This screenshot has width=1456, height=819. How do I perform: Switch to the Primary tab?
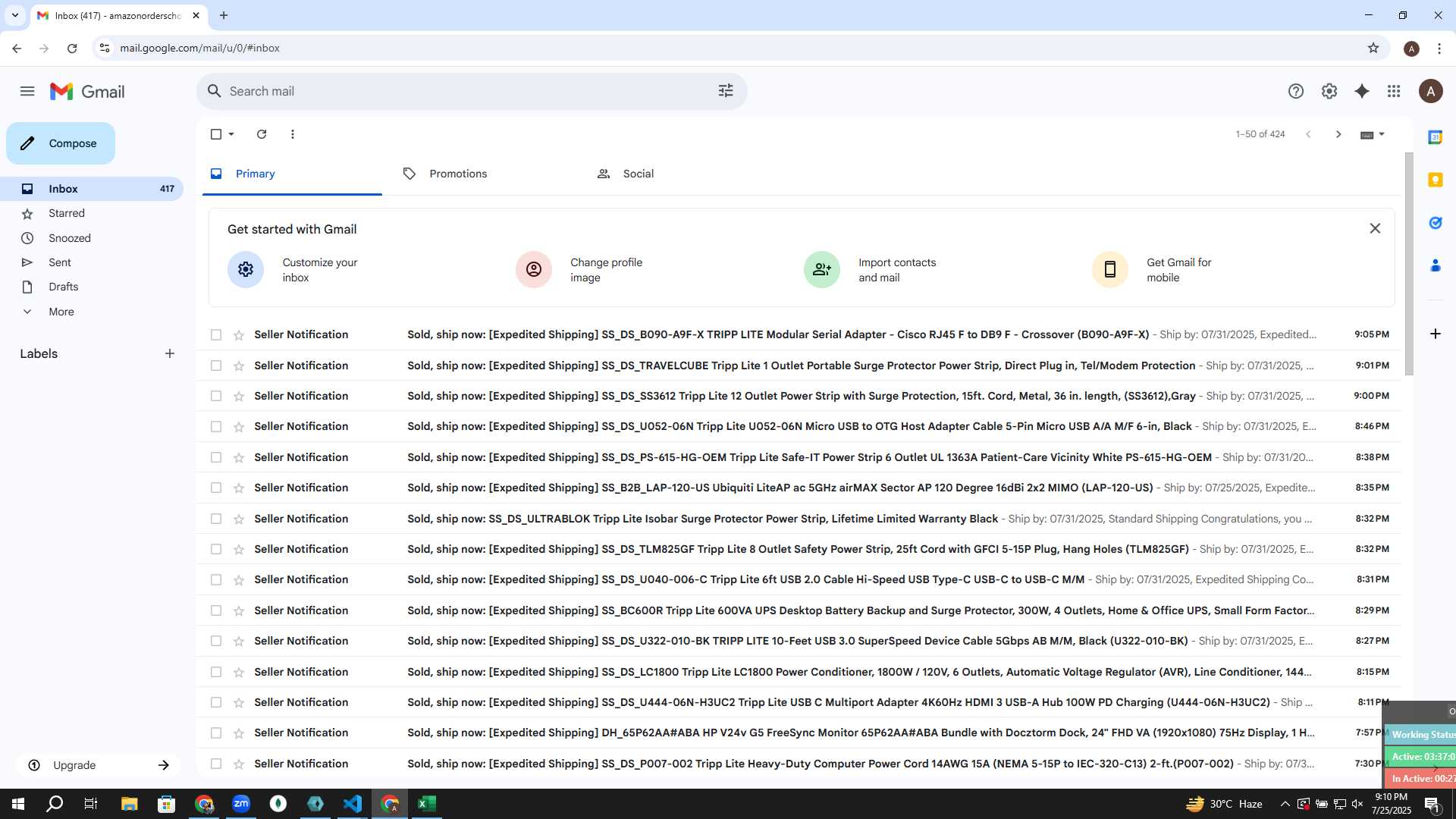292,174
